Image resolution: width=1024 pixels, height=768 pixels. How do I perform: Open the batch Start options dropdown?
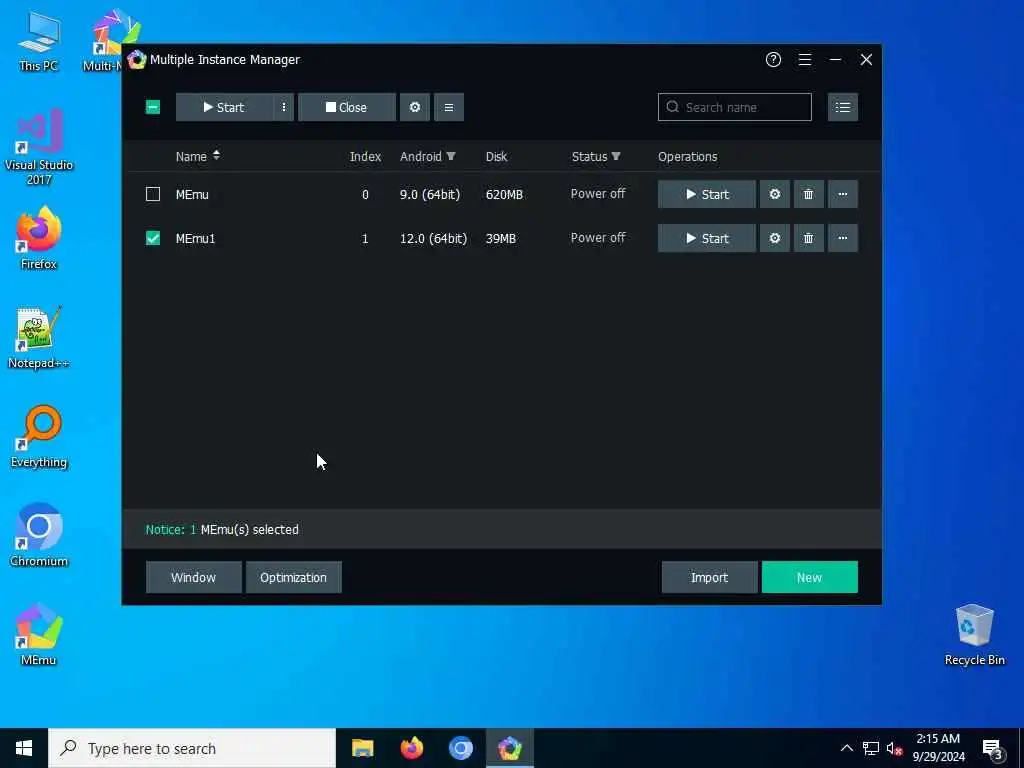283,107
